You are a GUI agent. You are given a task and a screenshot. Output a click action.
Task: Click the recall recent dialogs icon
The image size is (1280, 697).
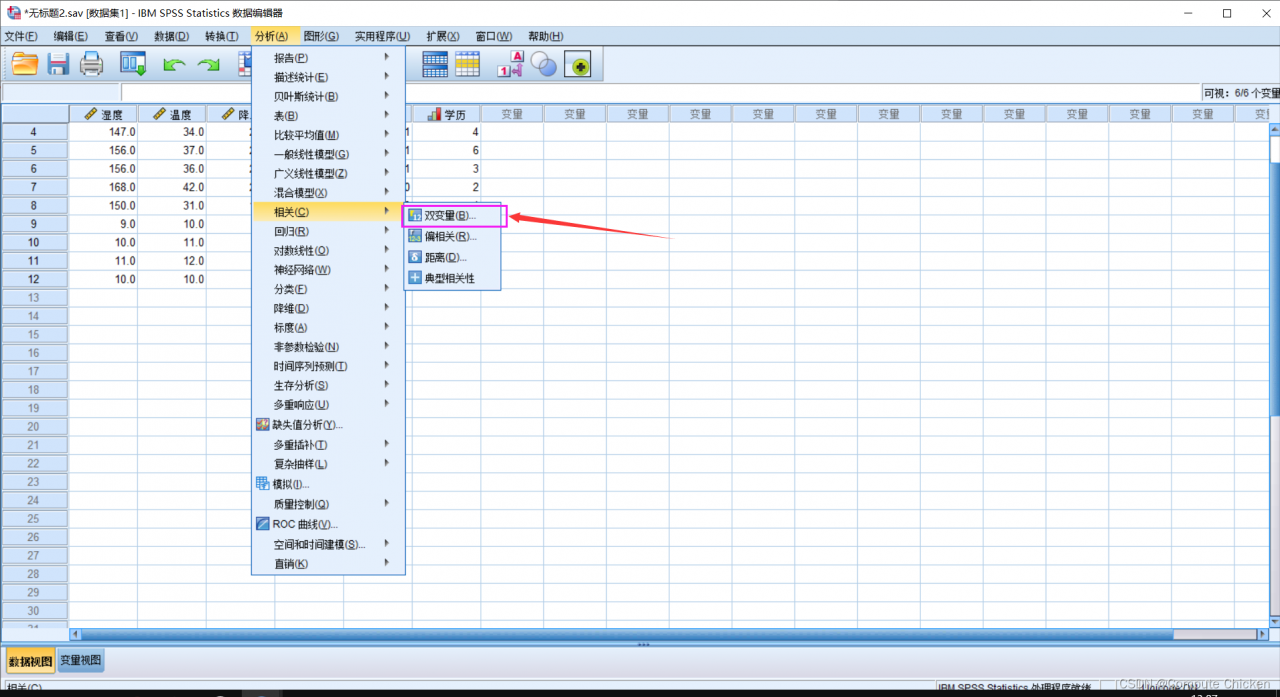point(133,64)
